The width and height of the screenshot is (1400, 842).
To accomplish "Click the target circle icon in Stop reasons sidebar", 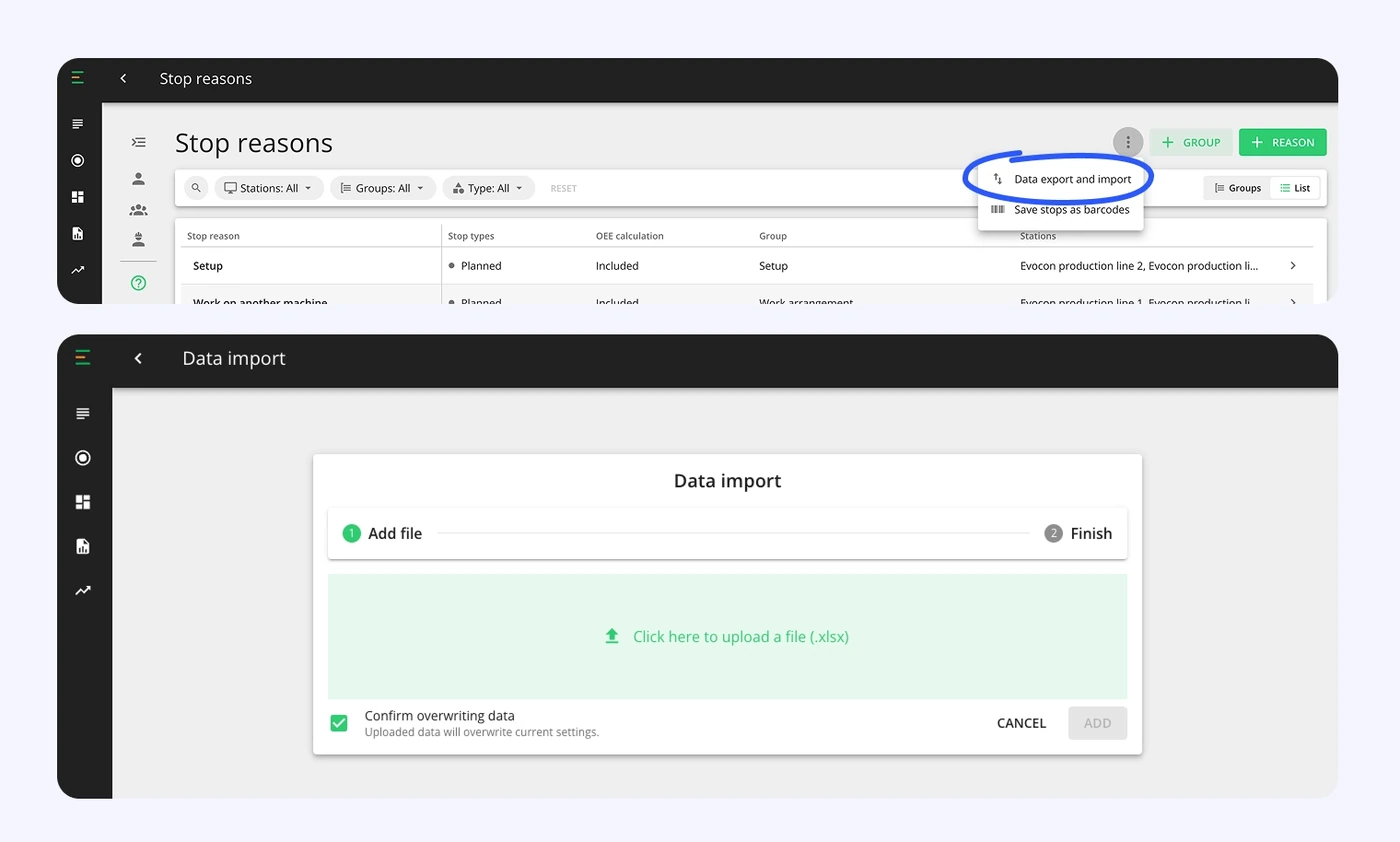I will point(78,160).
